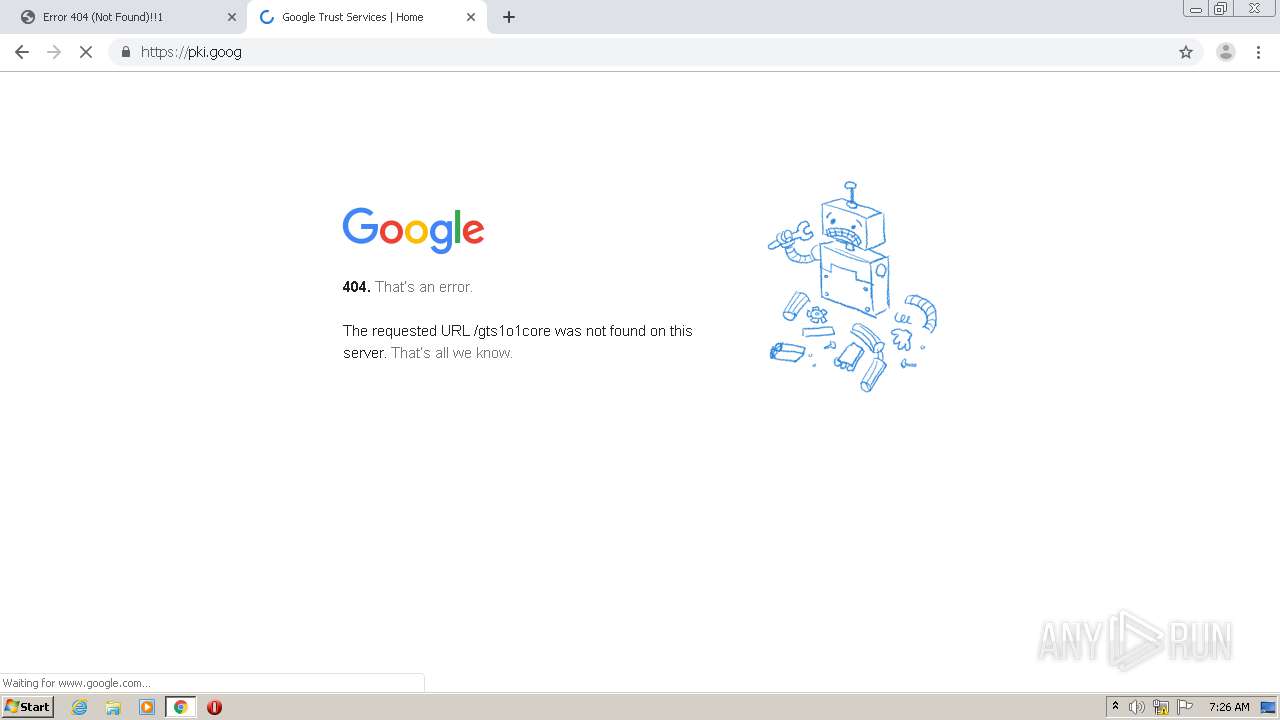
Task: Open the Chrome profile avatar menu
Action: pos(1225,52)
